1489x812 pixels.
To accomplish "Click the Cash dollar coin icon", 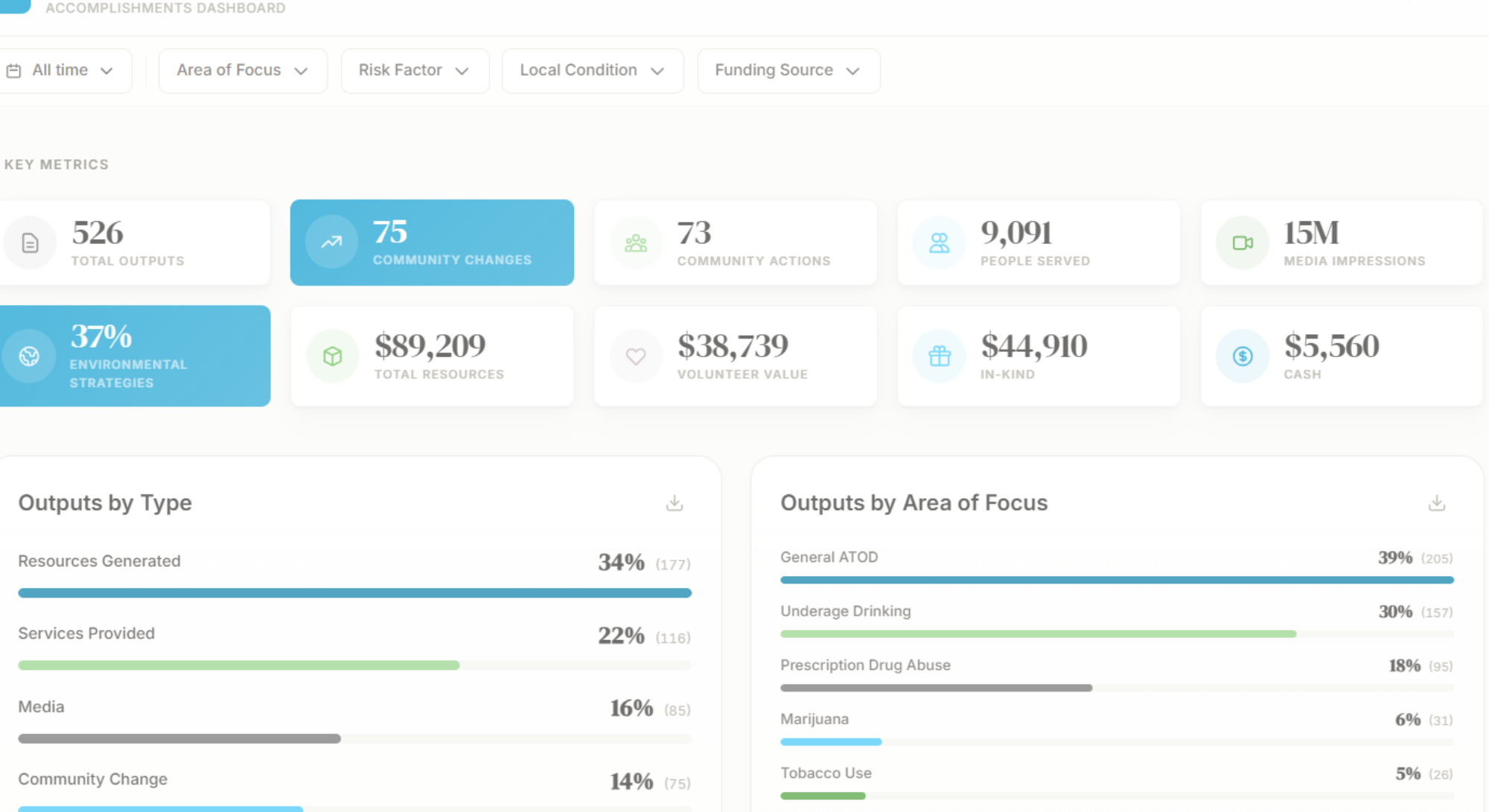I will coord(1243,357).
